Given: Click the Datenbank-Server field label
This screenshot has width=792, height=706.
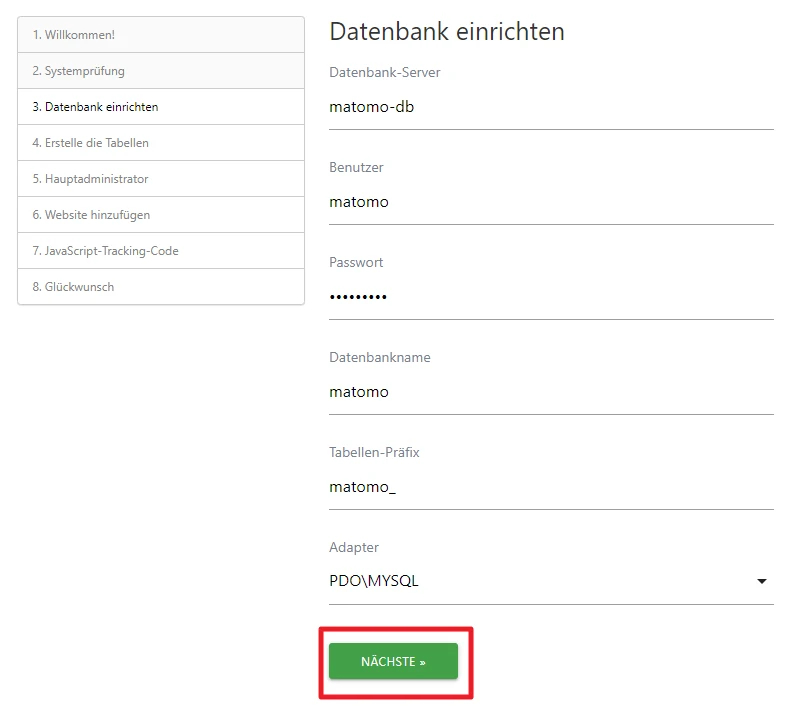Looking at the screenshot, I should pyautogui.click(x=384, y=72).
